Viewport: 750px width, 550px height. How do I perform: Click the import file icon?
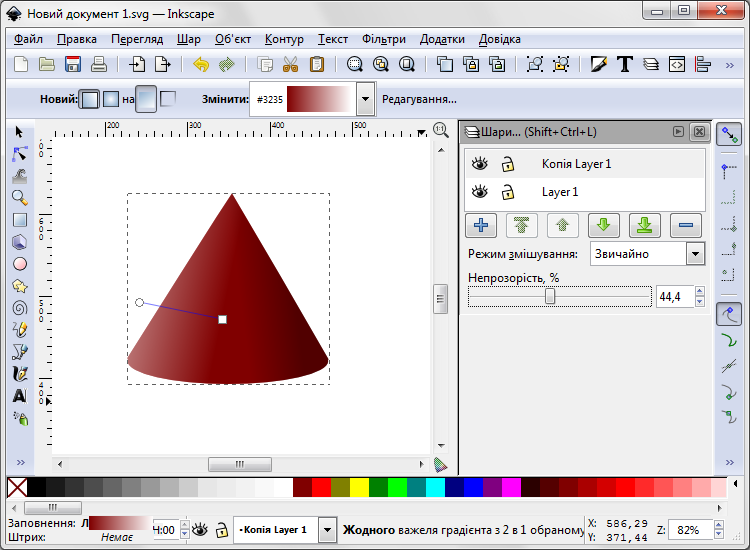pyautogui.click(x=137, y=64)
